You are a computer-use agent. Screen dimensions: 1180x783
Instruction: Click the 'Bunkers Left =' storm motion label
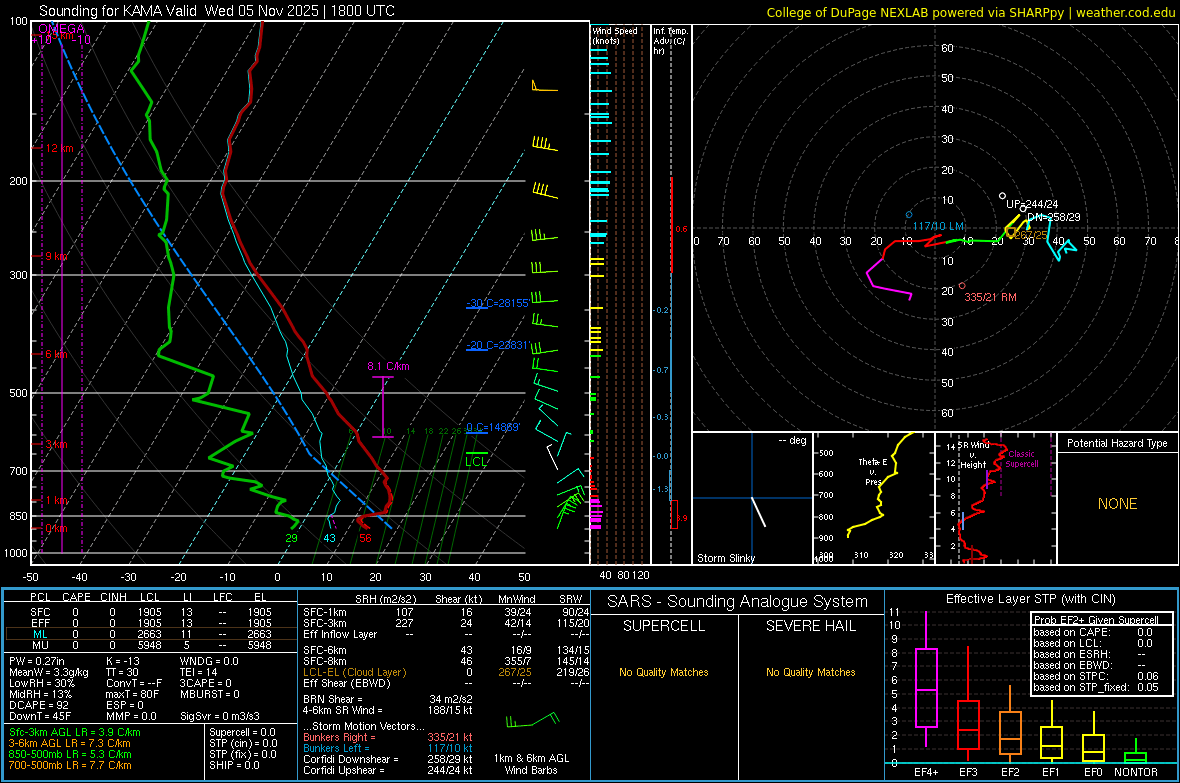click(x=336, y=748)
